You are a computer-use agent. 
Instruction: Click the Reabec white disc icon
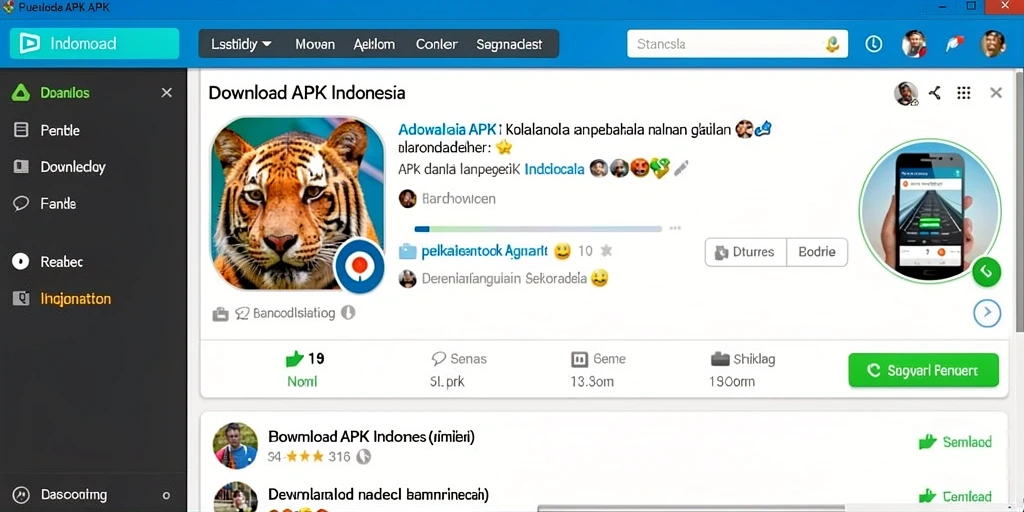click(x=21, y=261)
